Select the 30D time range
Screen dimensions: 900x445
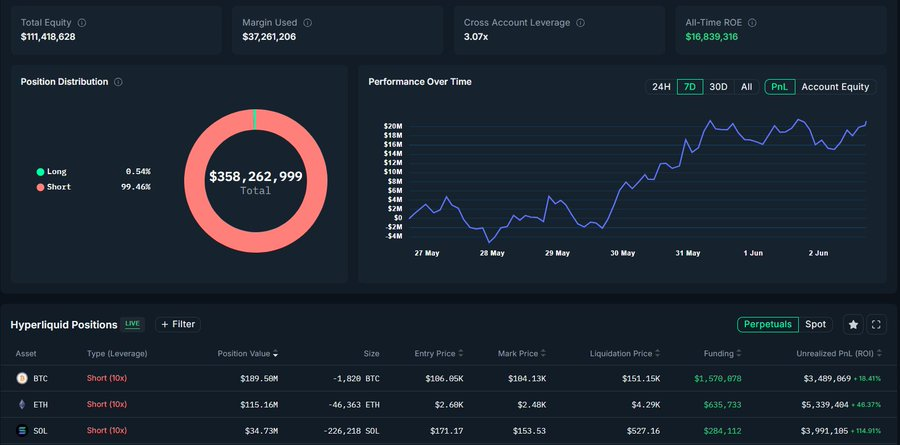click(x=718, y=87)
